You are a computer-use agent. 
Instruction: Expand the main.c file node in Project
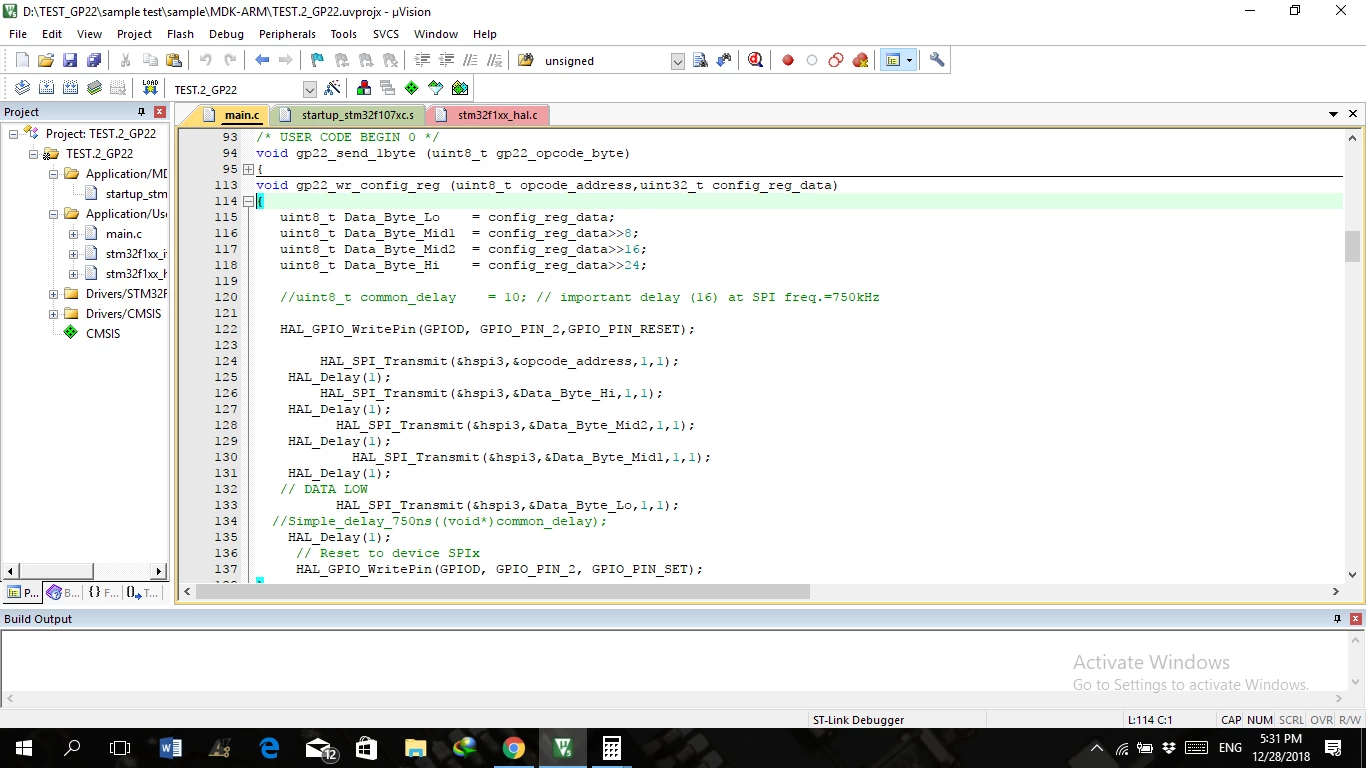tap(73, 233)
